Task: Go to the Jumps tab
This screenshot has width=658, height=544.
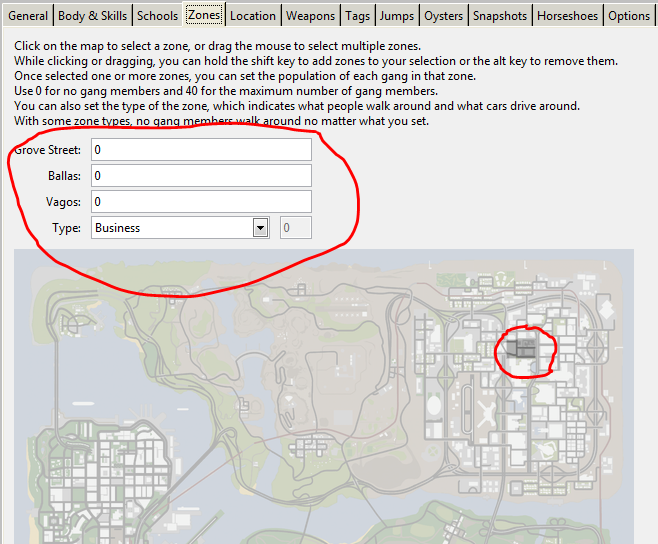Action: click(x=397, y=16)
